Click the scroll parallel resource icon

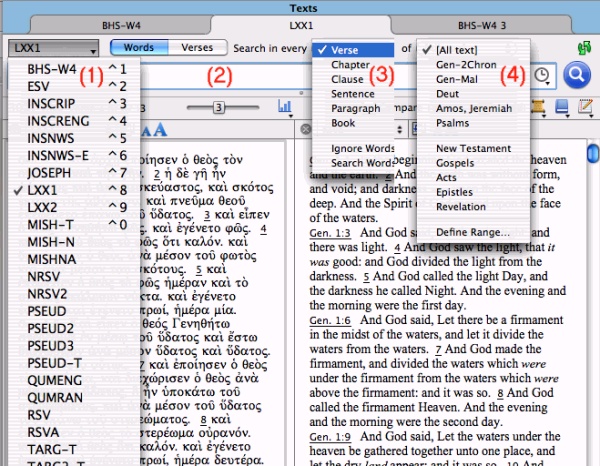tap(538, 107)
